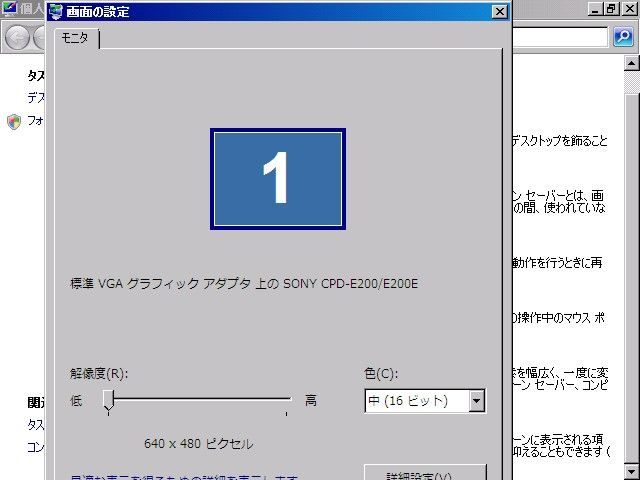
Task: Open 詳細設定 advanced settings
Action: click(x=424, y=473)
